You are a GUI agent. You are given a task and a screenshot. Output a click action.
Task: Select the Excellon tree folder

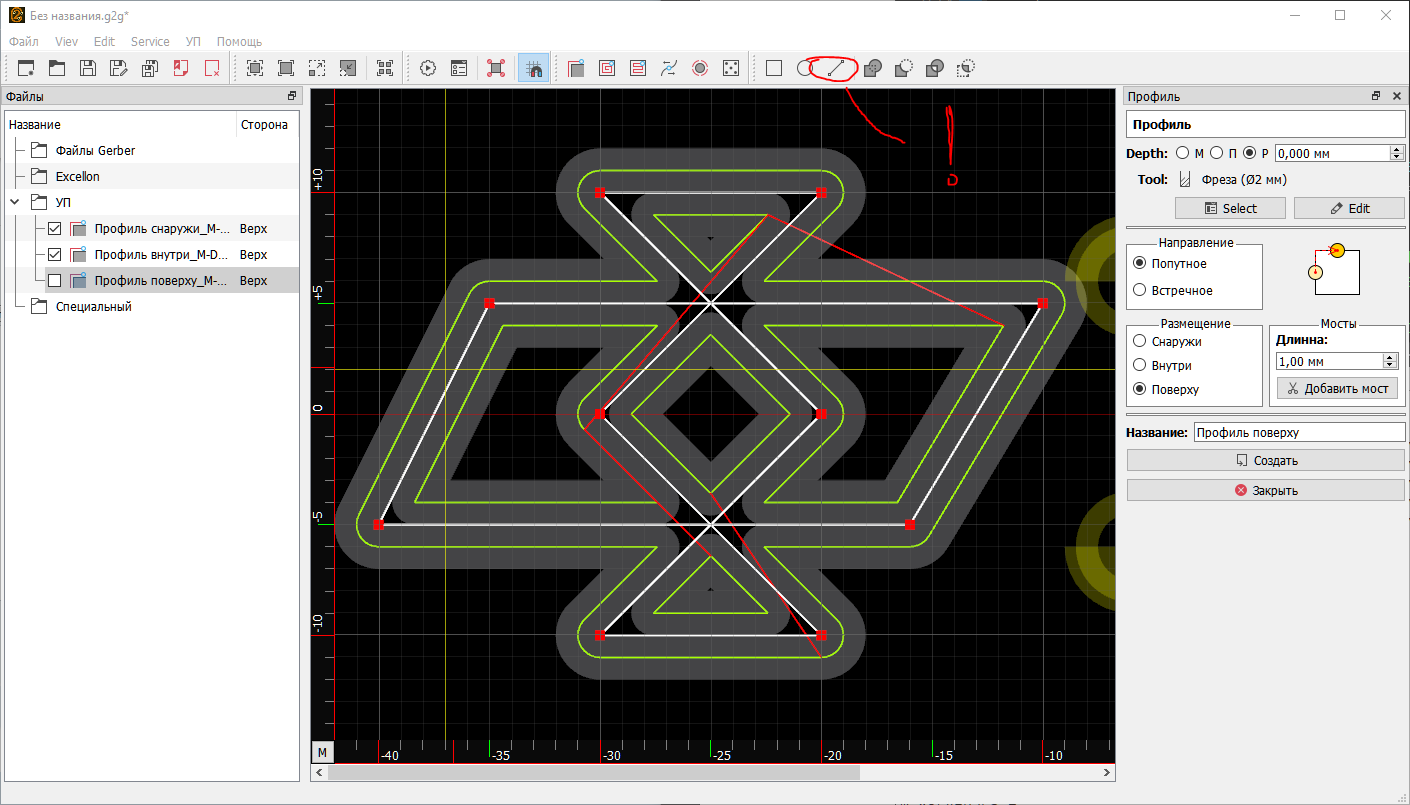(x=77, y=177)
